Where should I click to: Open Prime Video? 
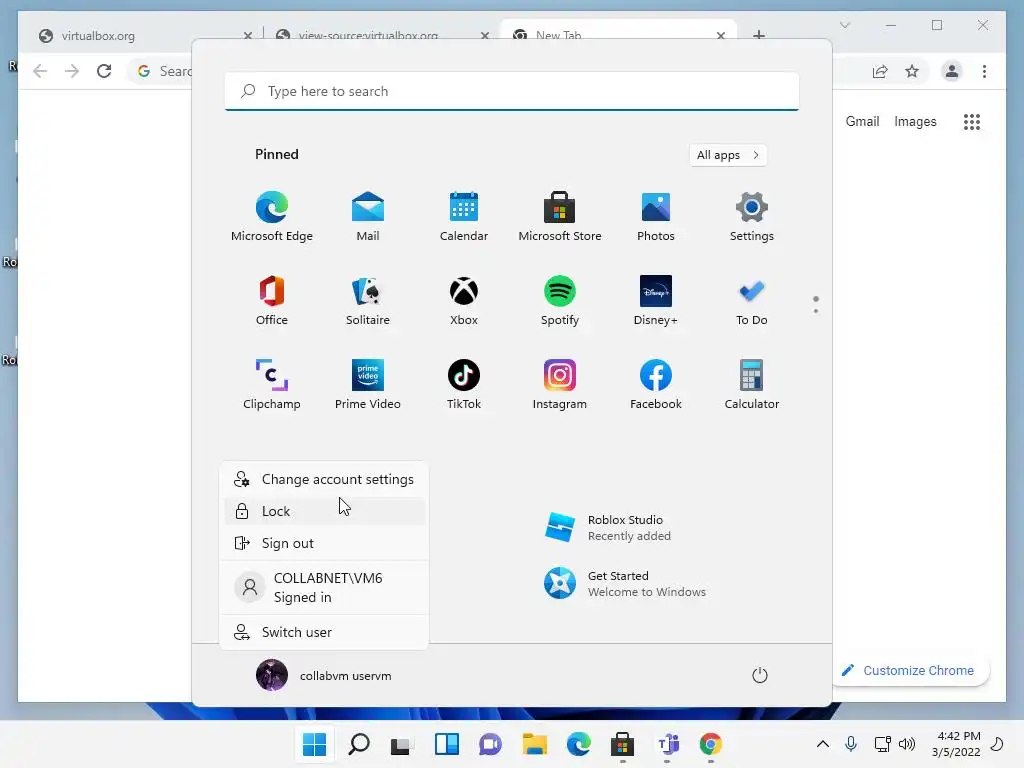coord(368,385)
